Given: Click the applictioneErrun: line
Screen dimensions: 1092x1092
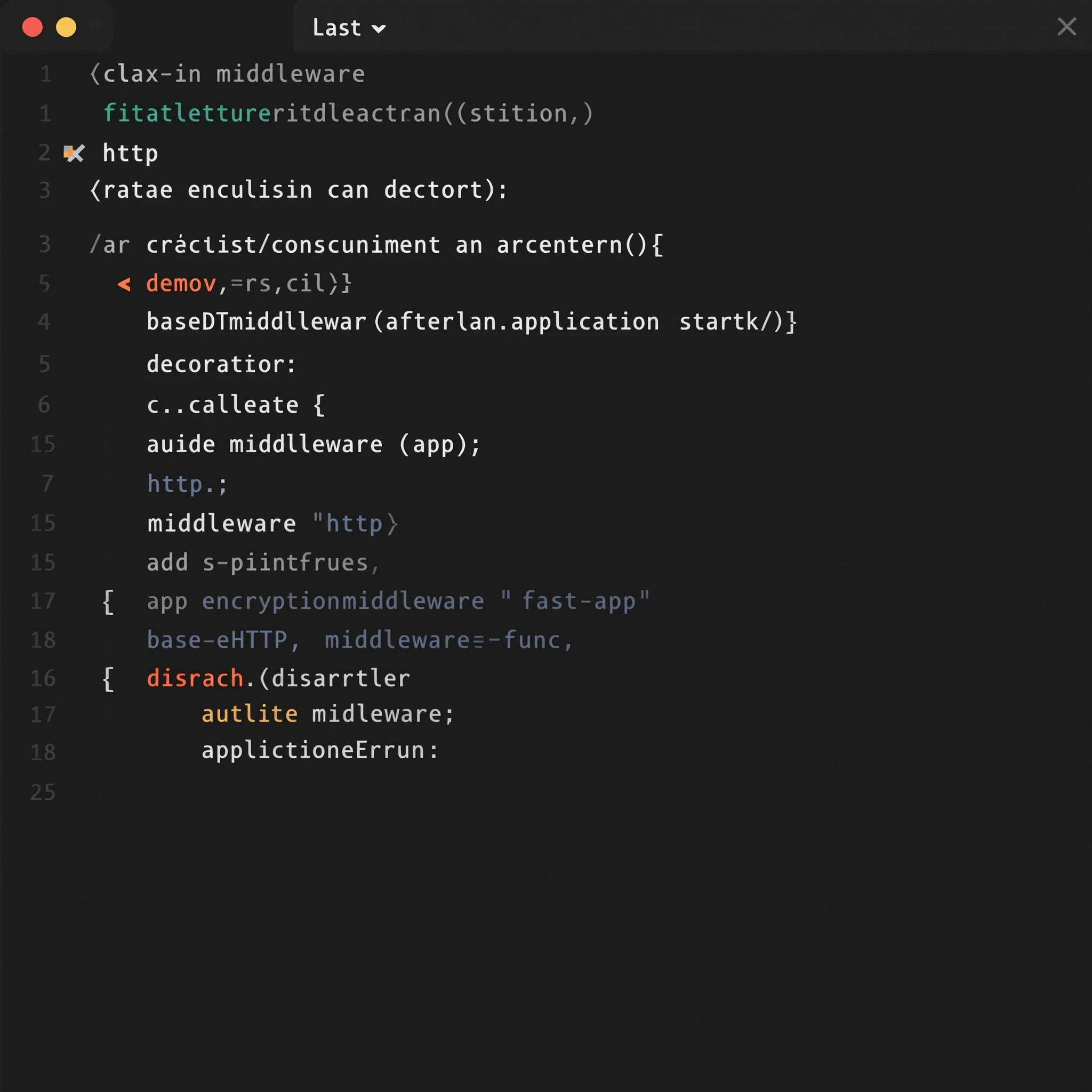Looking at the screenshot, I should [319, 751].
